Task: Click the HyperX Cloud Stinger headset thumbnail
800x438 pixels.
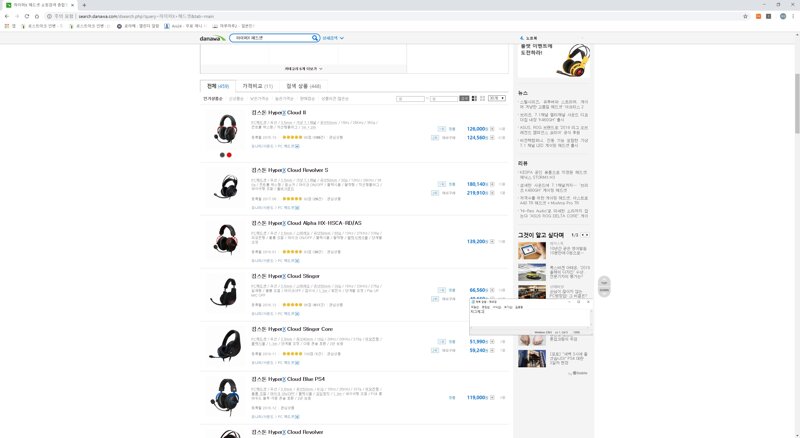Action: pyautogui.click(x=225, y=292)
